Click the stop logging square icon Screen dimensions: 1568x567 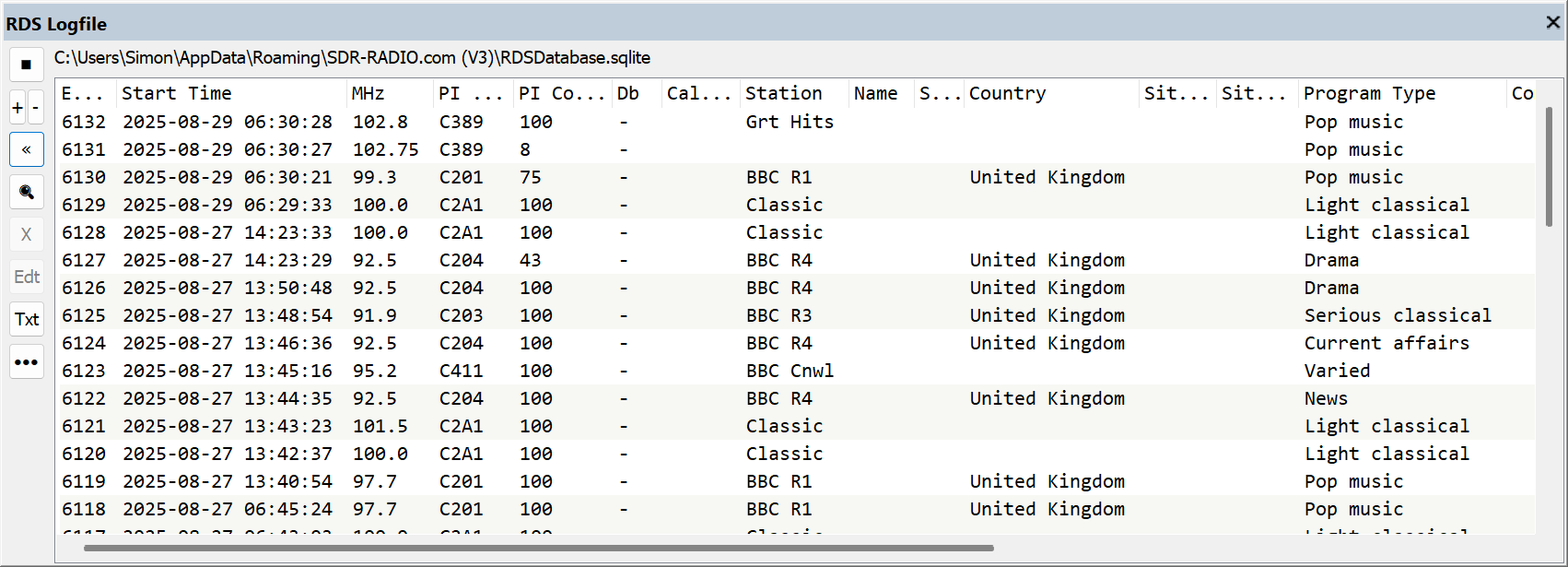pos(26,65)
